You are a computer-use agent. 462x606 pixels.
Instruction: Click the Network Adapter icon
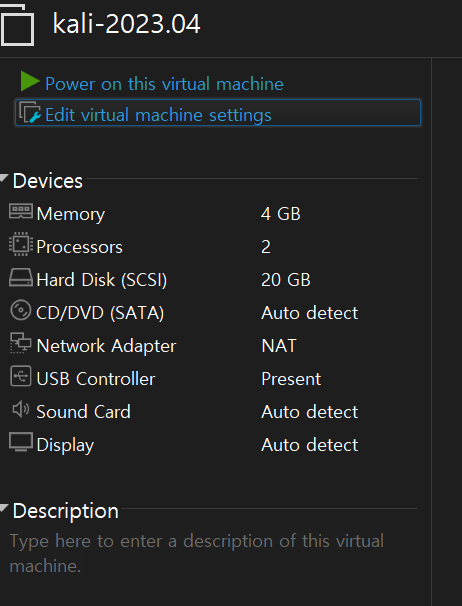point(20,343)
